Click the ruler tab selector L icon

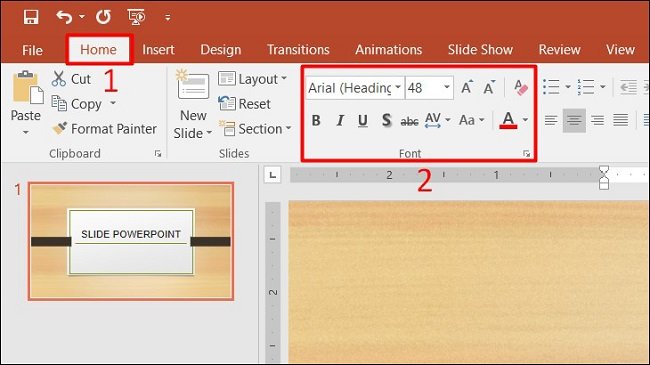[272, 175]
